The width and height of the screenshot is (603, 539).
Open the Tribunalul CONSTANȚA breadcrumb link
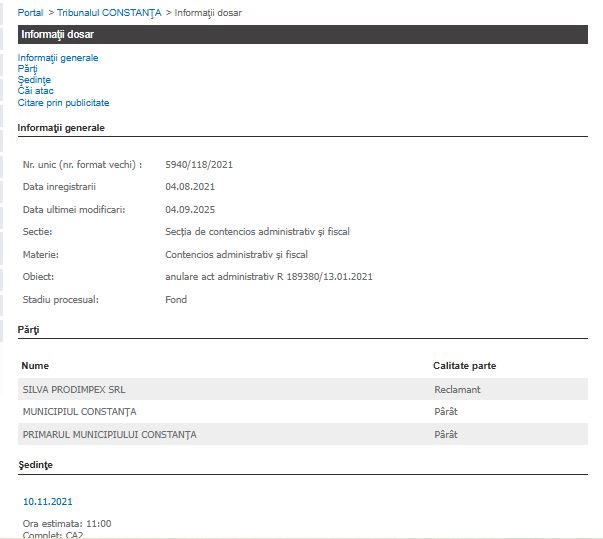(110, 13)
